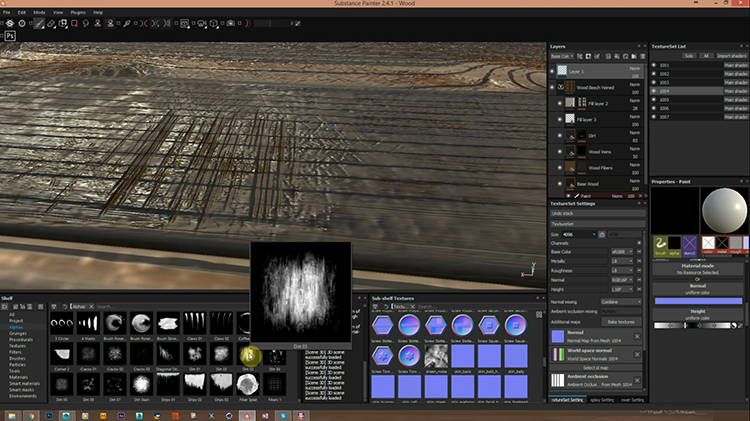The image size is (750, 421).
Task: Click the Height grayscale slider
Action: point(694,325)
